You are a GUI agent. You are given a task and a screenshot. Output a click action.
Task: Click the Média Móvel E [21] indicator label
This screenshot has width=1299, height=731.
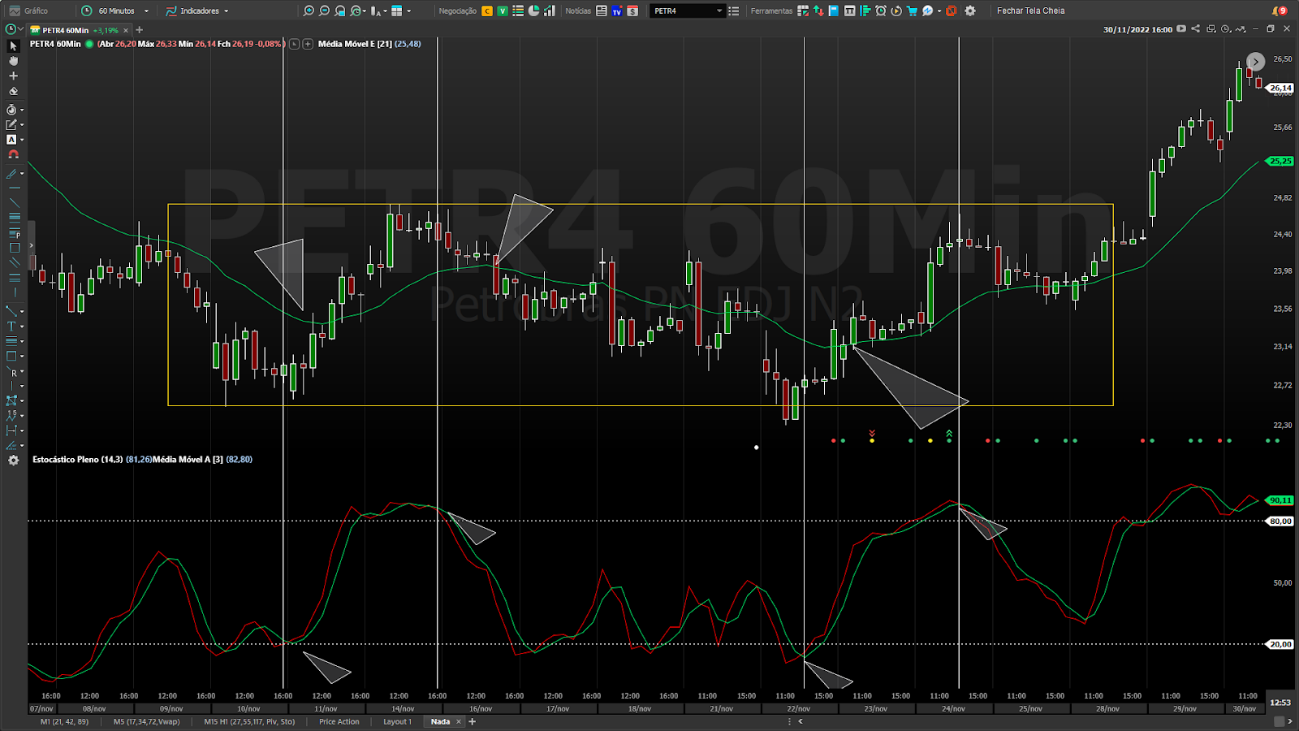(355, 44)
